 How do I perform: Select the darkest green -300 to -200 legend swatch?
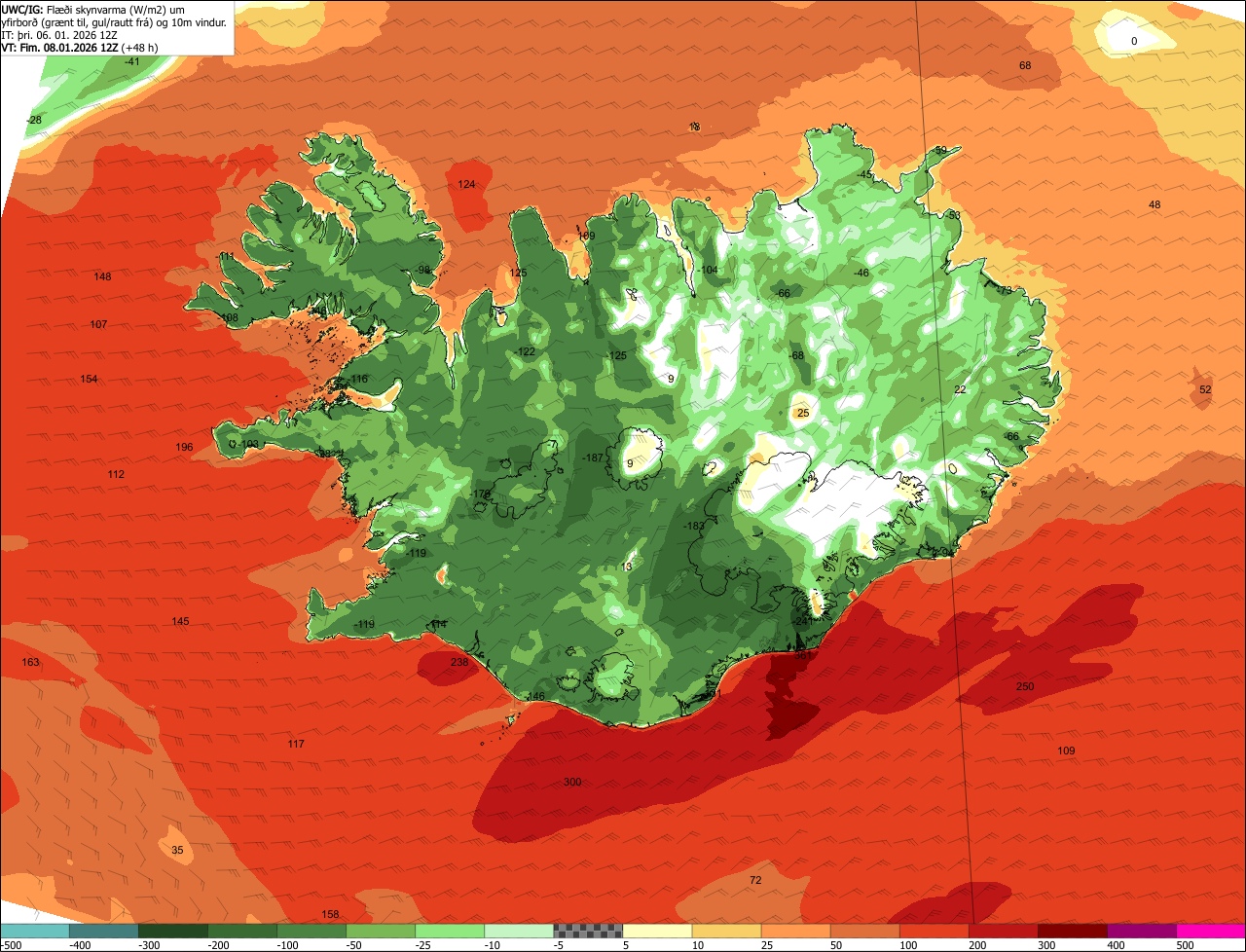click(x=172, y=931)
